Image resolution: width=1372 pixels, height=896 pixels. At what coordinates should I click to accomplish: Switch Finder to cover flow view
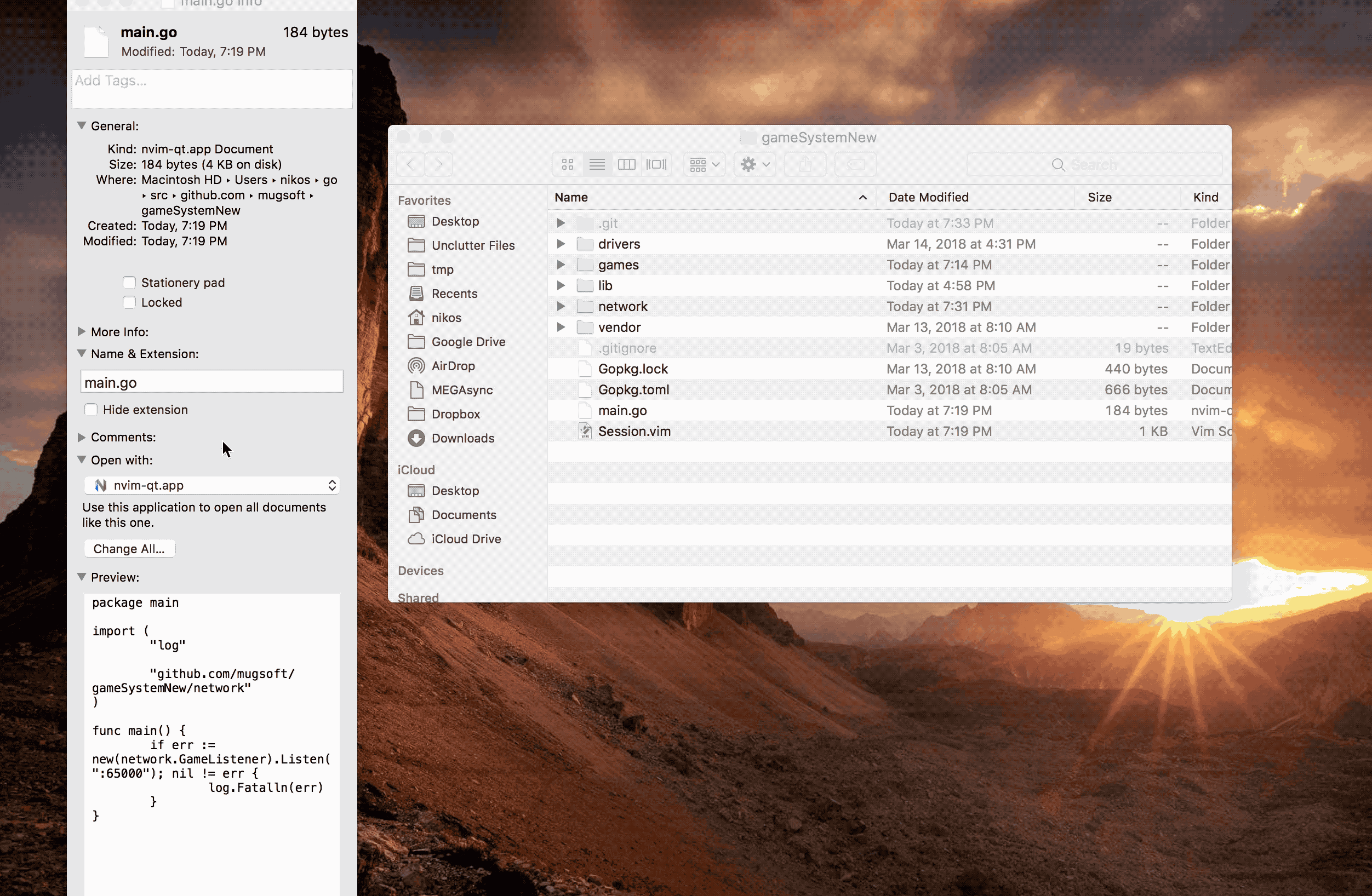point(656,165)
